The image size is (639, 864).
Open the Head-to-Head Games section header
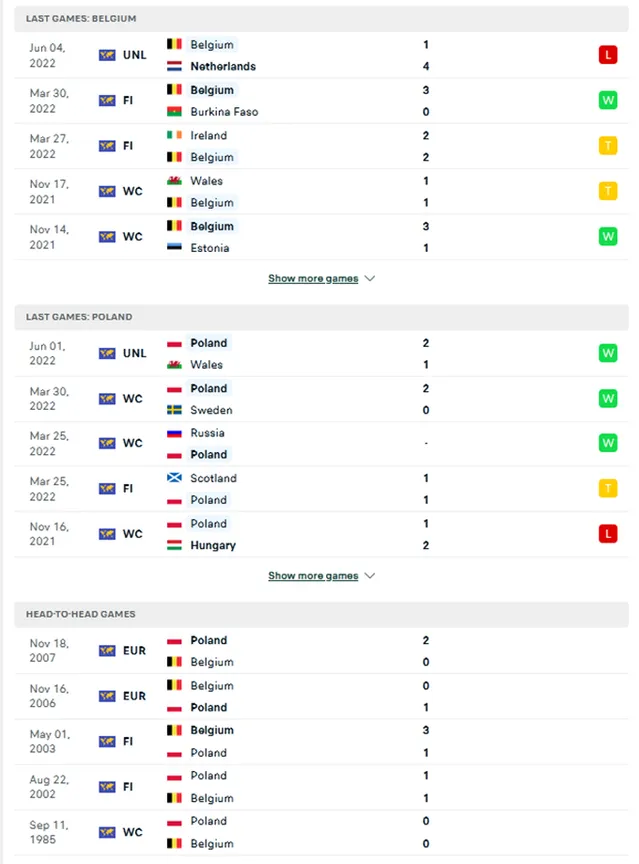pyautogui.click(x=321, y=614)
